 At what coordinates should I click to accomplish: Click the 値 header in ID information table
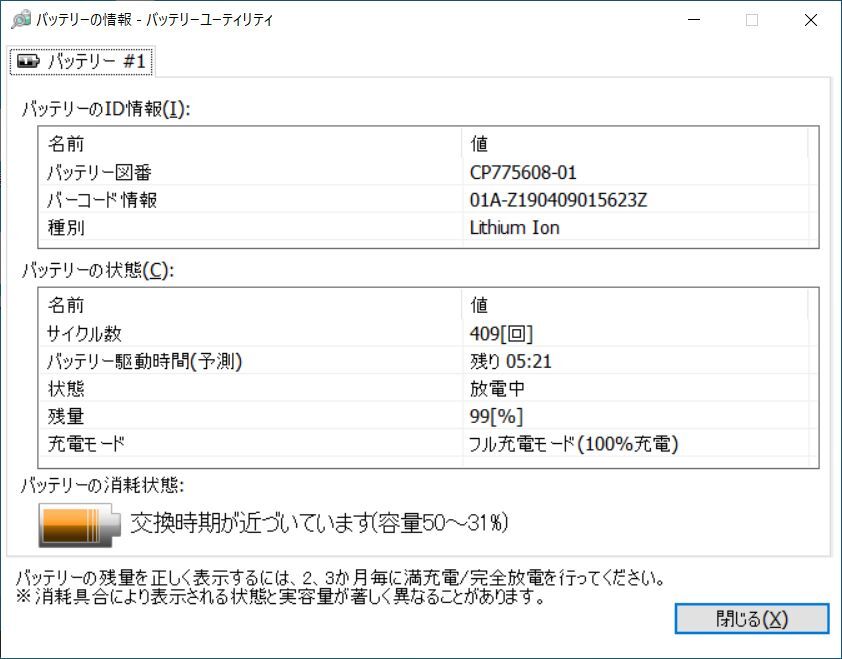click(479, 143)
